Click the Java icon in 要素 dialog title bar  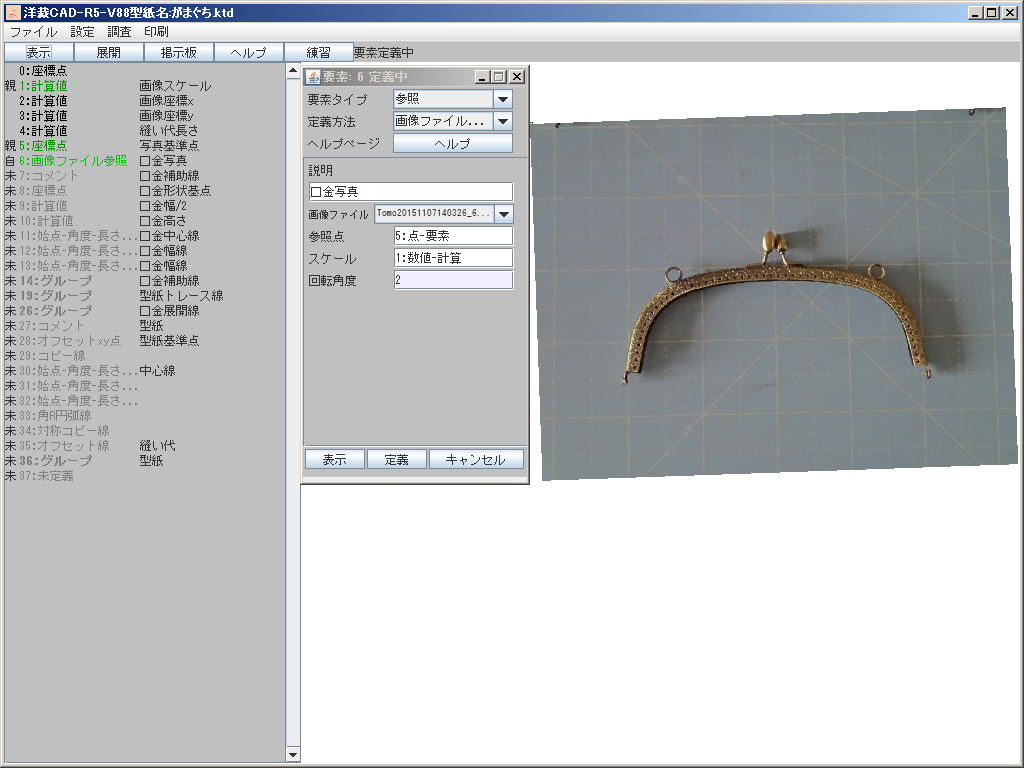(x=313, y=77)
